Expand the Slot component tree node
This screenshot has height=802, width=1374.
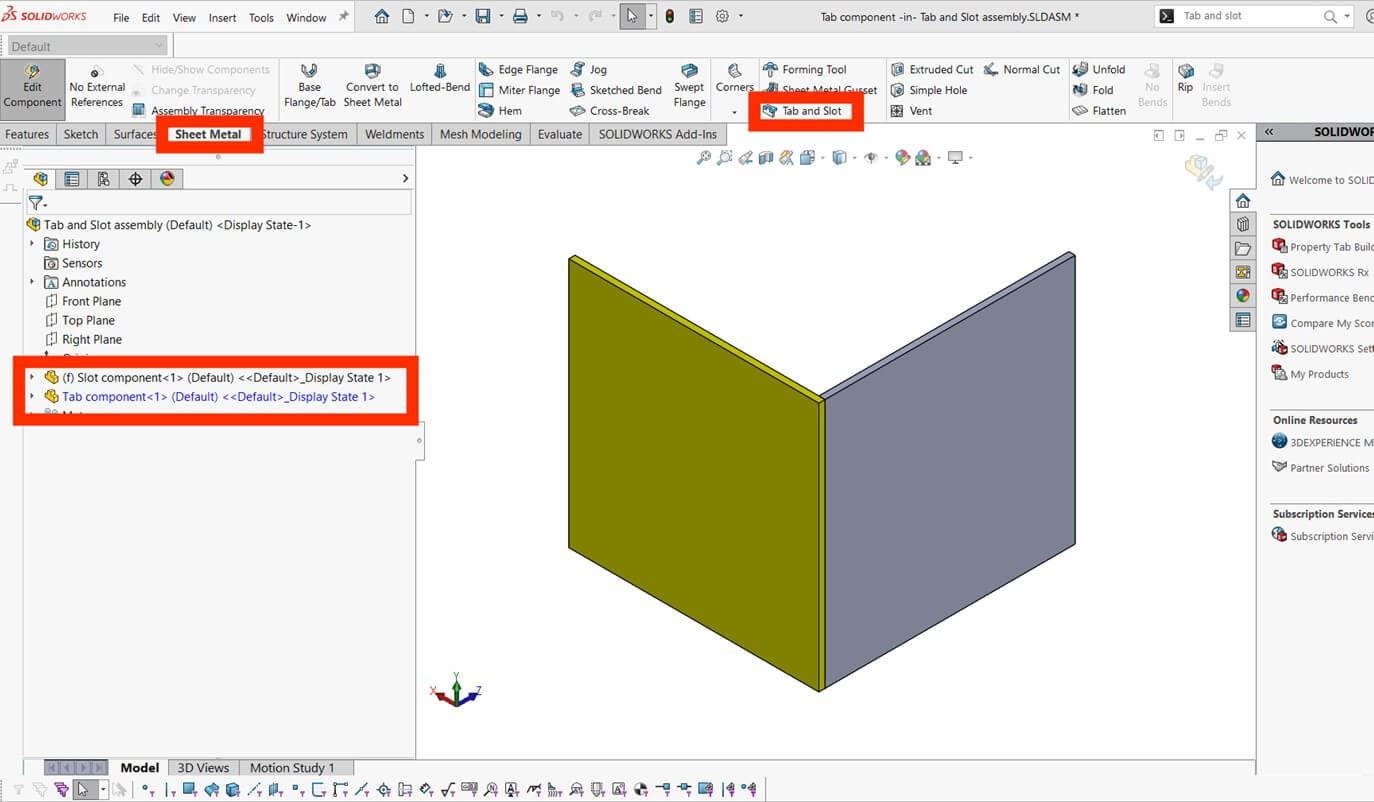click(30, 377)
